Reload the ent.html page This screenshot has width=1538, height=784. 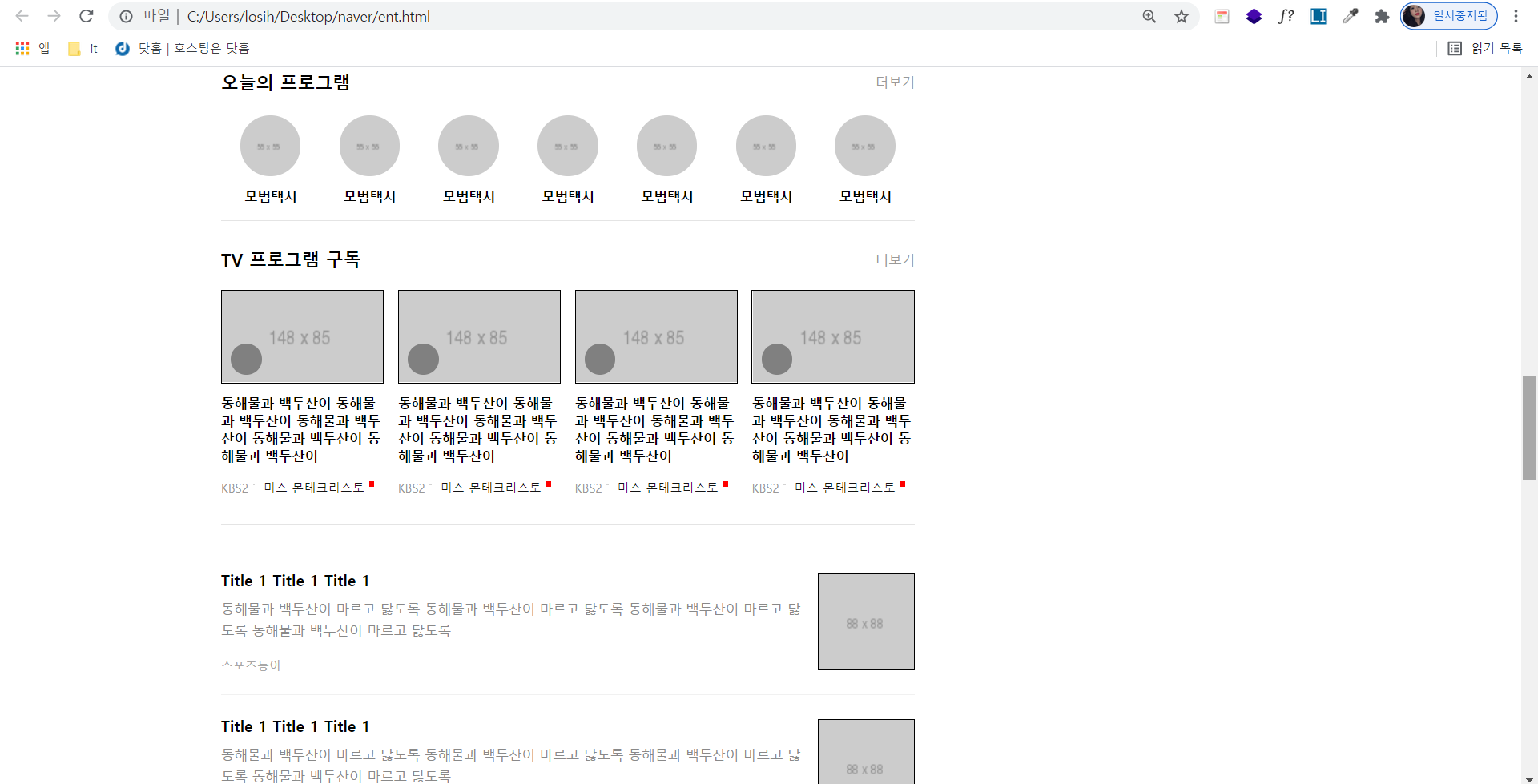tap(87, 16)
